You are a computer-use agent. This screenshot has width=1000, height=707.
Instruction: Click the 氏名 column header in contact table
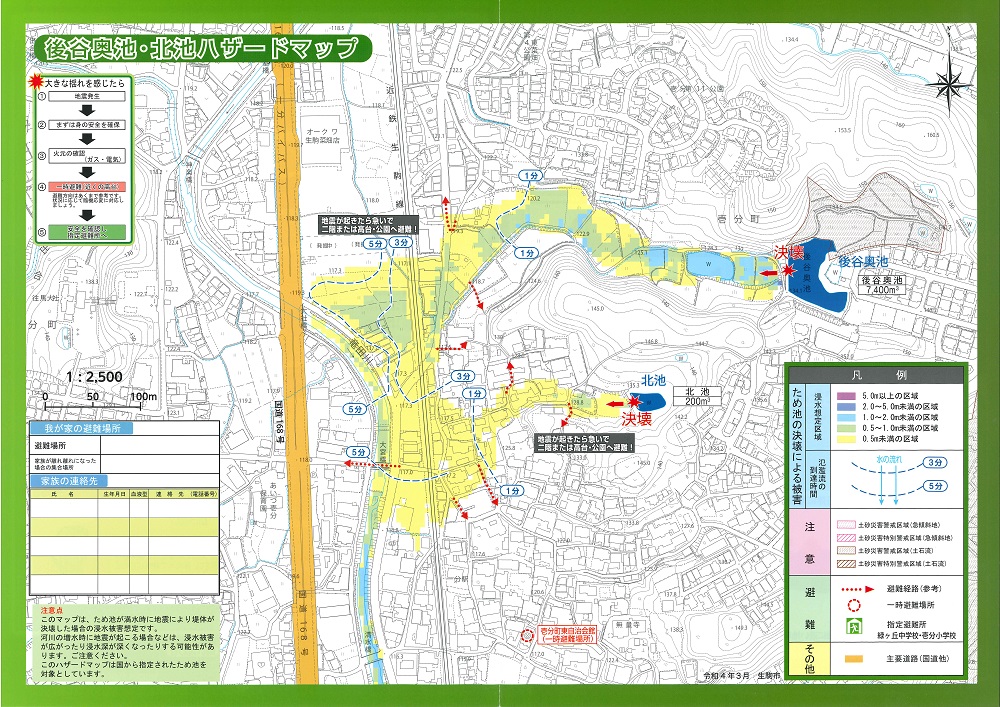coord(64,494)
